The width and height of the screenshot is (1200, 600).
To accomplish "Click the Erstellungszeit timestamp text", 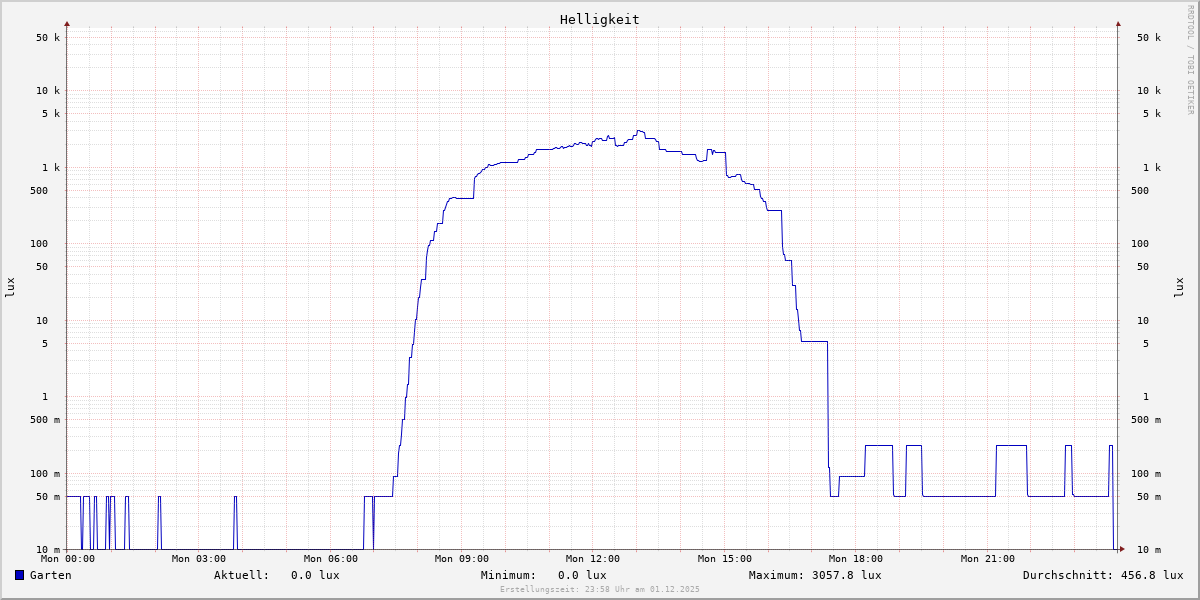I will 599,589.
